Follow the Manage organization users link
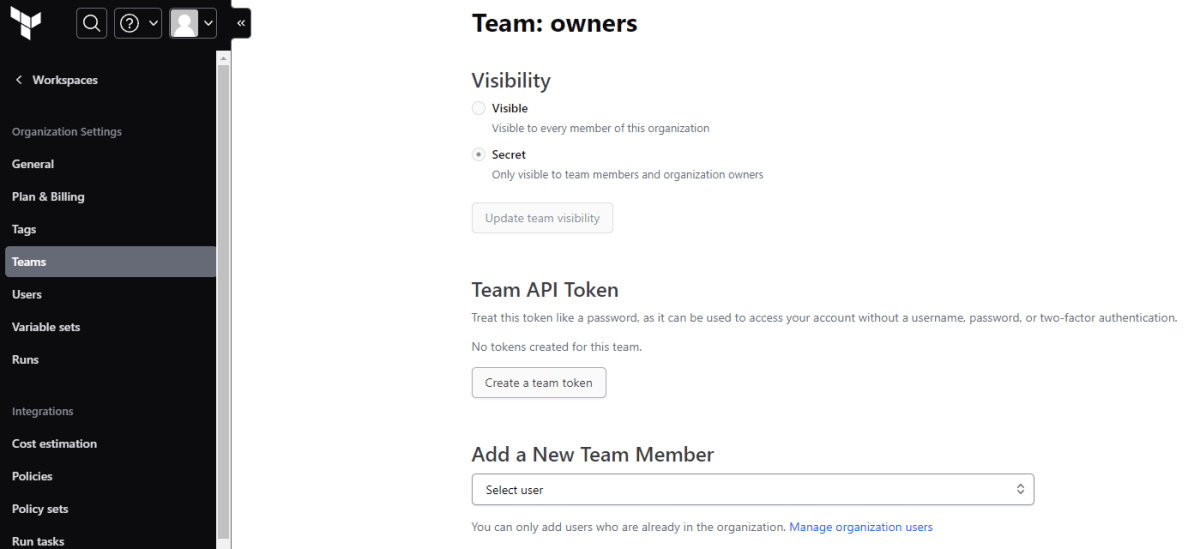 [x=861, y=527]
